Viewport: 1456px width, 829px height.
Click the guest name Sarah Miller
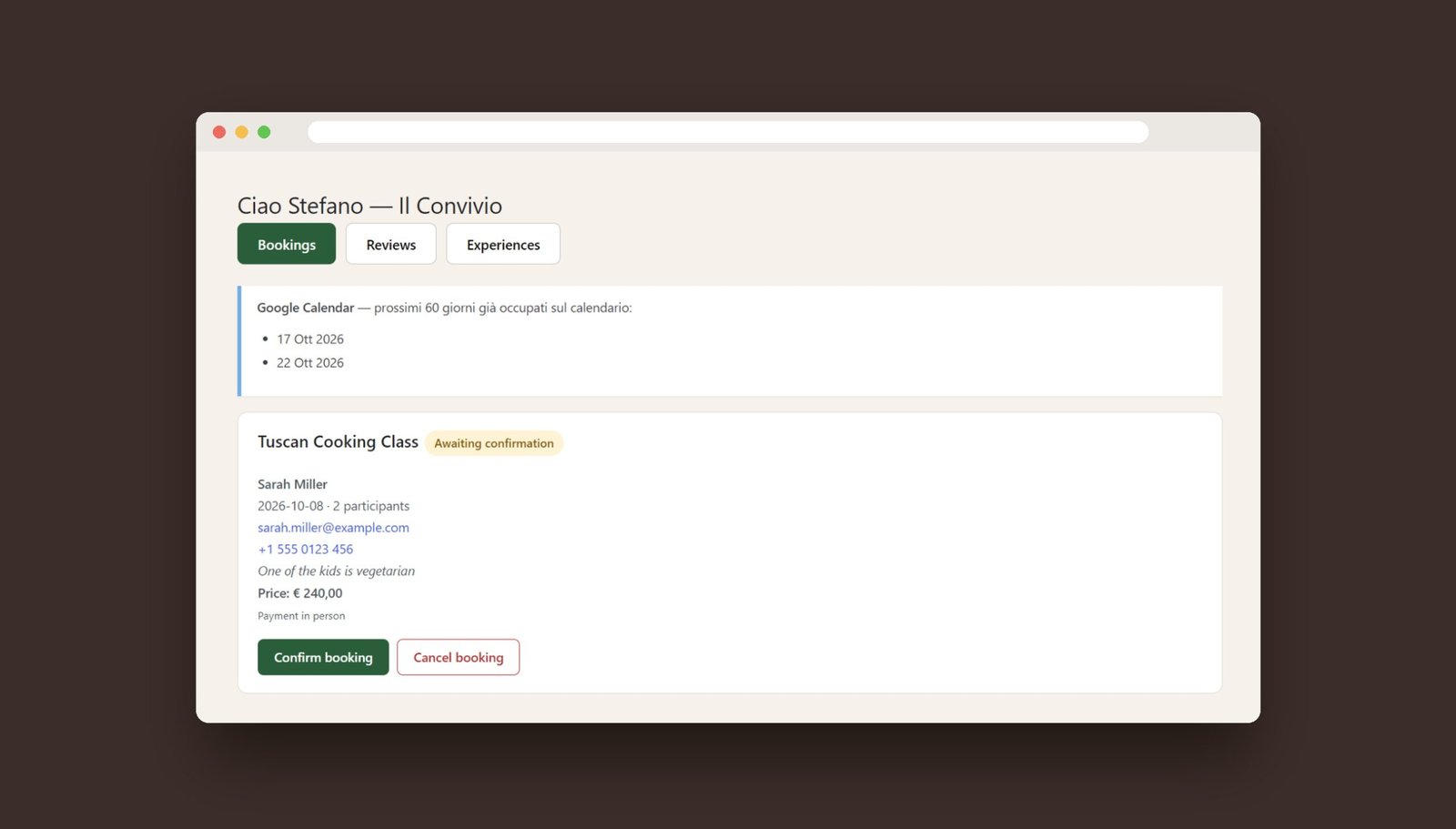pos(292,484)
